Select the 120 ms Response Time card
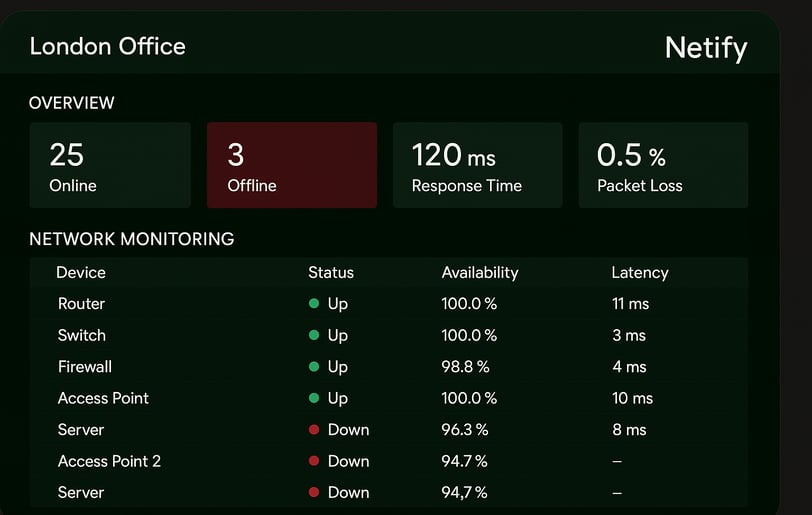The width and height of the screenshot is (812, 515). tap(477, 165)
